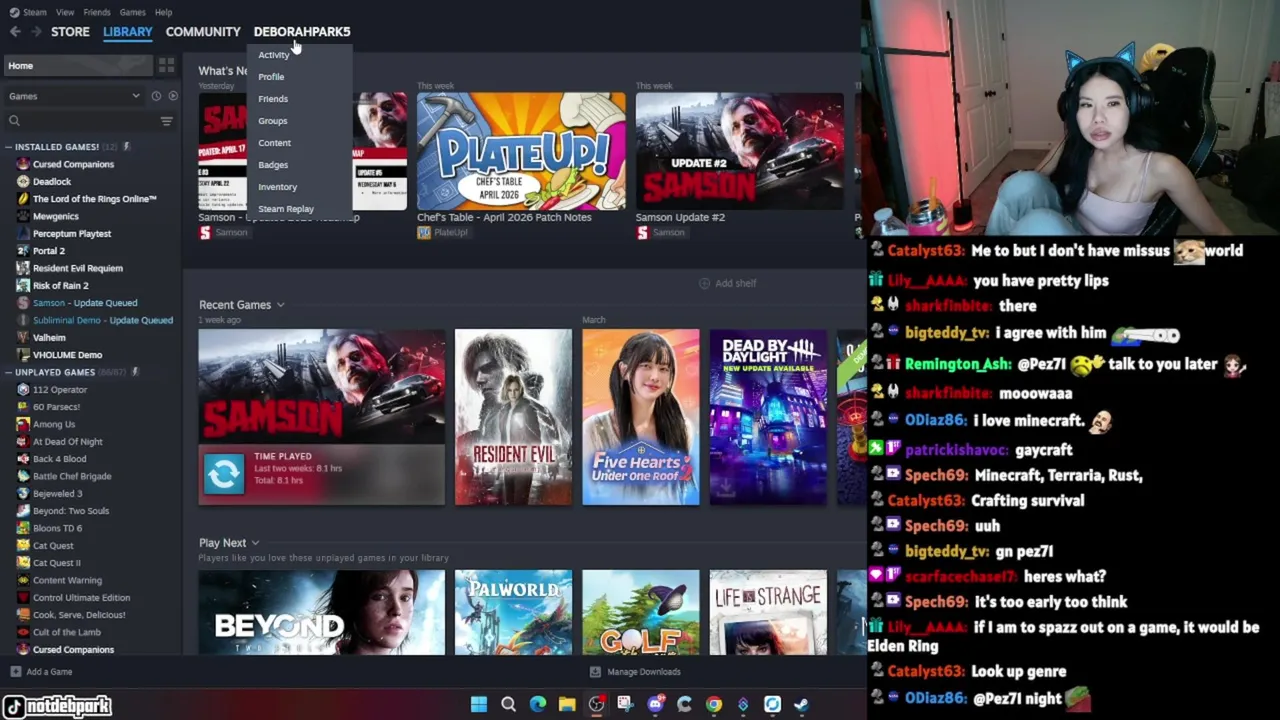This screenshot has width=1280, height=720.
Task: Click the Add shelf plus icon
Action: point(704,283)
